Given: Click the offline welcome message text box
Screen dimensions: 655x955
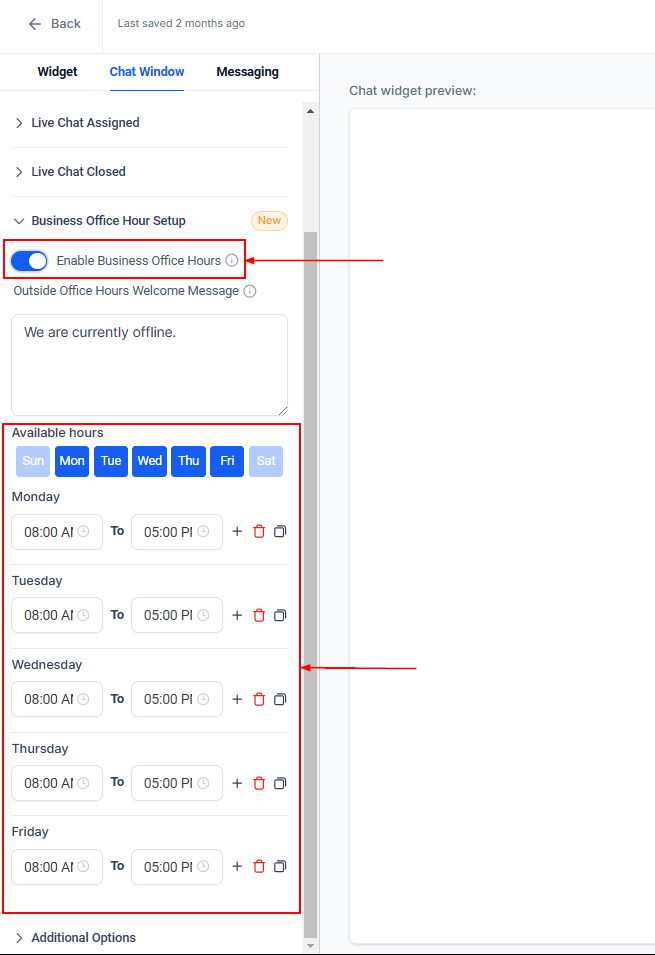Looking at the screenshot, I should (149, 365).
